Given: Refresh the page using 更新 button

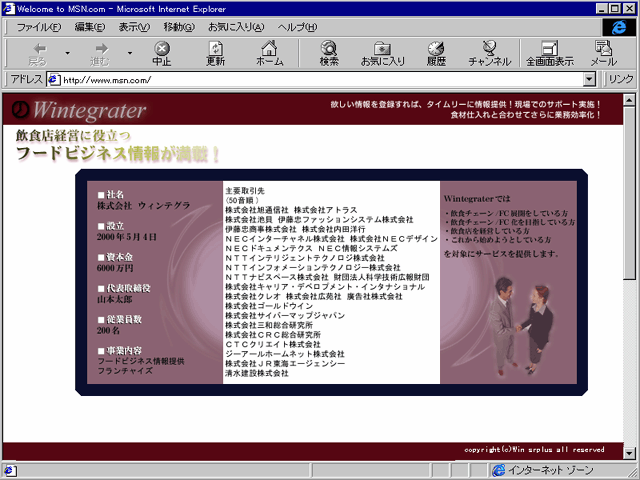Looking at the screenshot, I should tap(216, 53).
